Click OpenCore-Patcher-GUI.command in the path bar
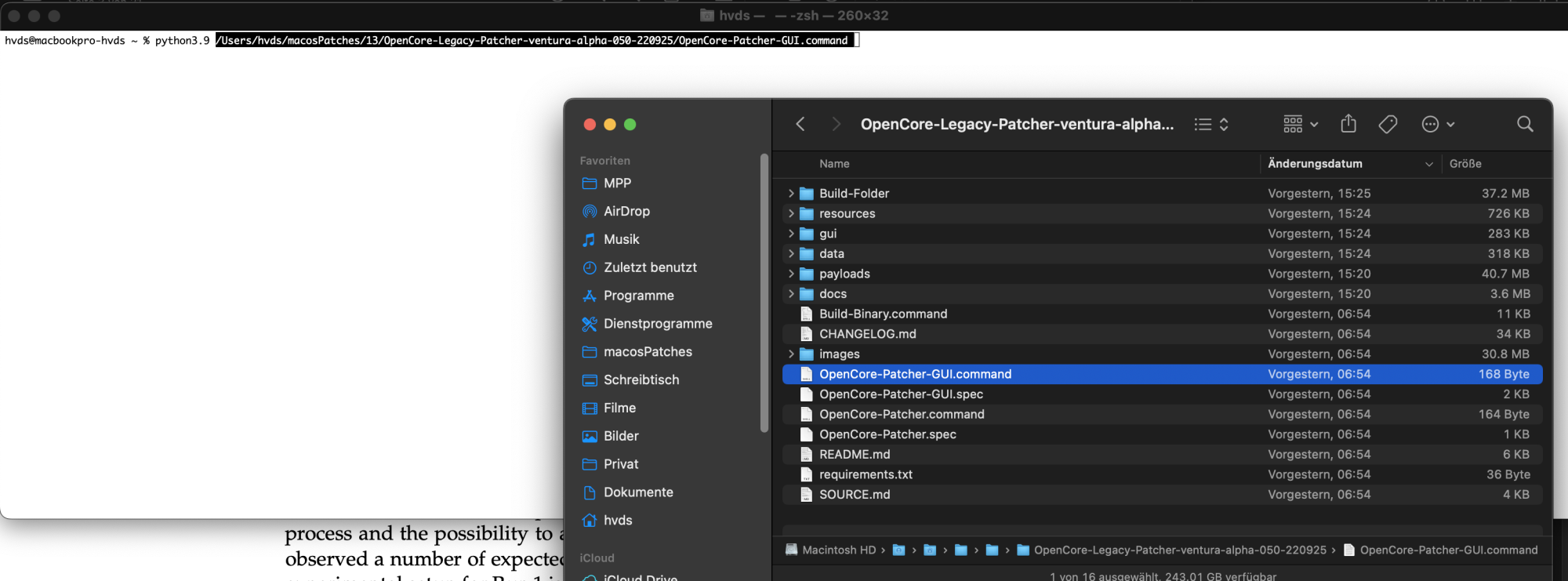This screenshot has height=581, width=1568. coord(1440,550)
